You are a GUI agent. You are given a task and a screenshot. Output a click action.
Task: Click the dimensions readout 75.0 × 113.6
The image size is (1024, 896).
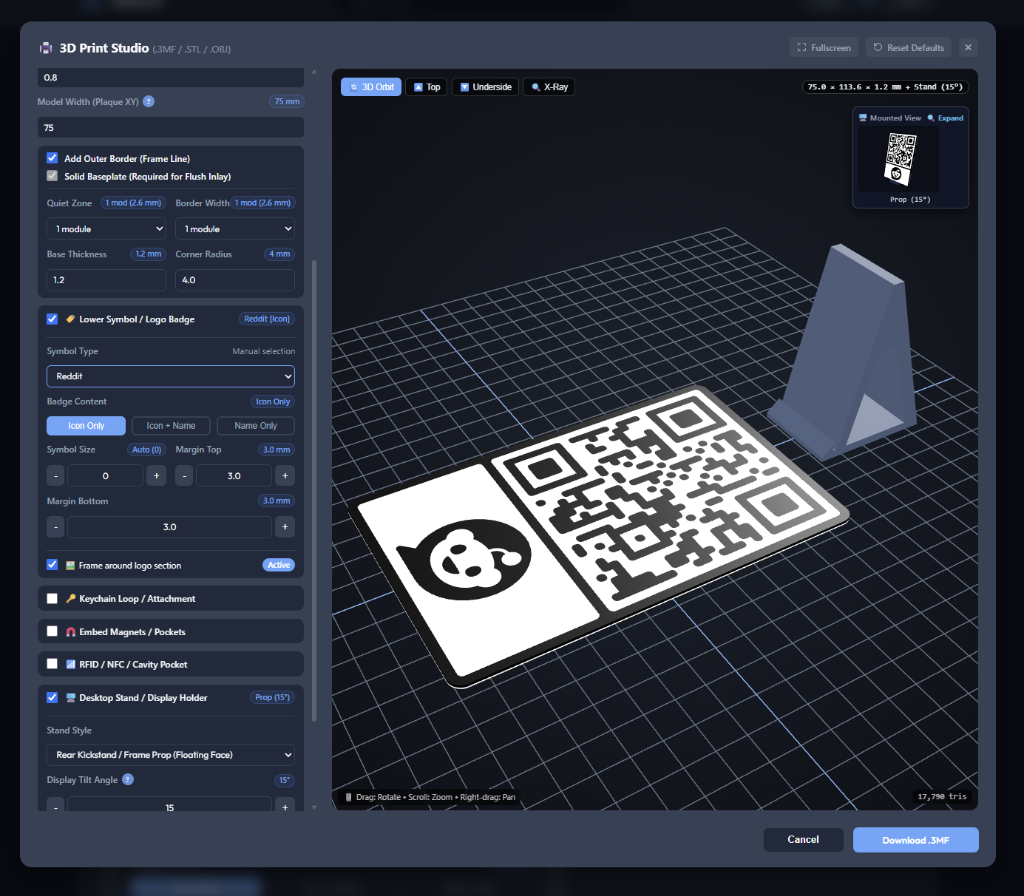[885, 87]
